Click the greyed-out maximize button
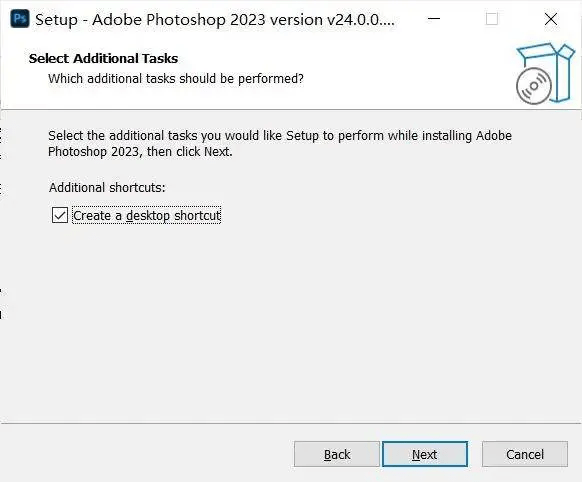 coord(492,19)
